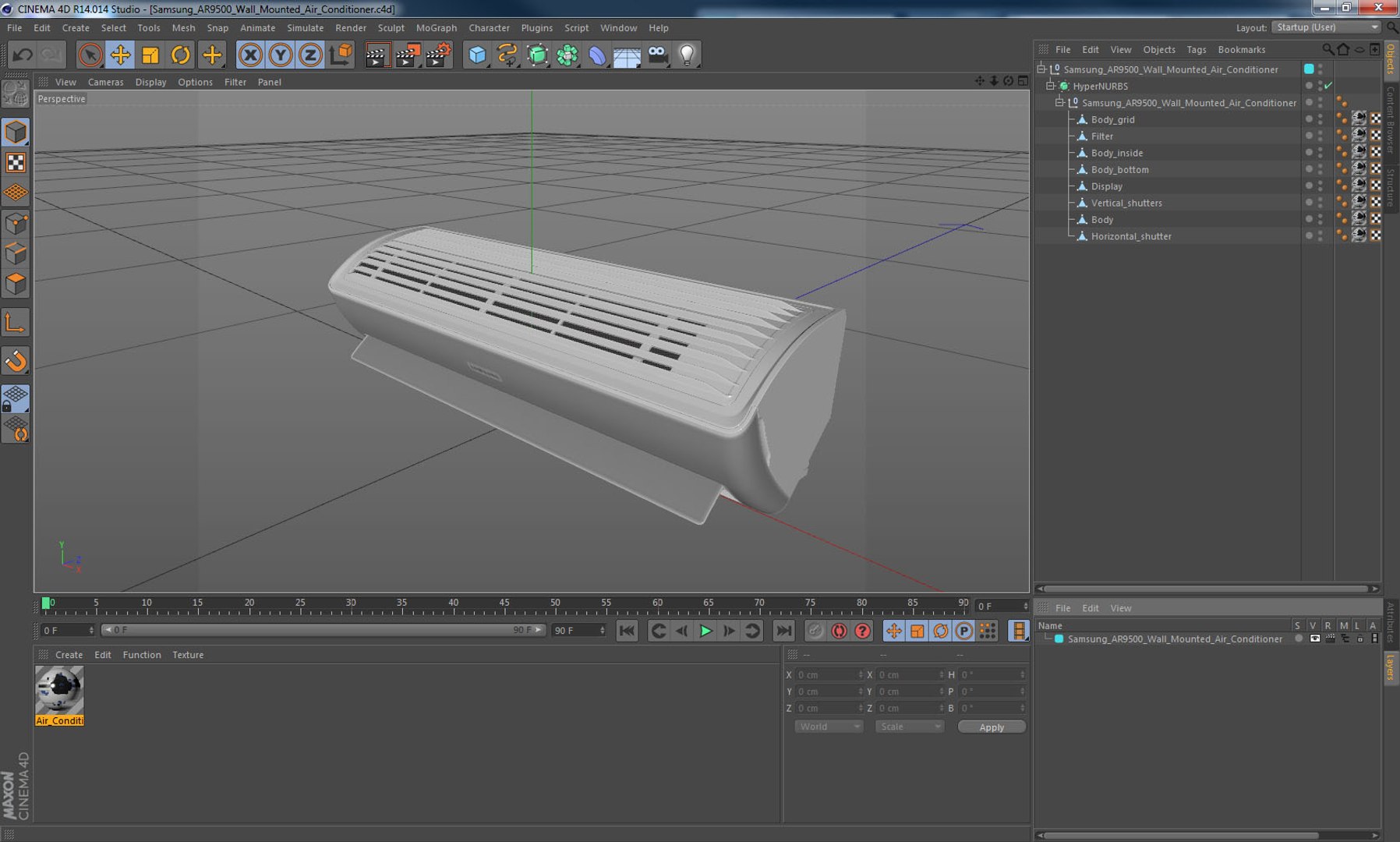Viewport: 1400px width, 842px height.
Task: Open the Layout Startup dropdown
Action: [x=1327, y=27]
